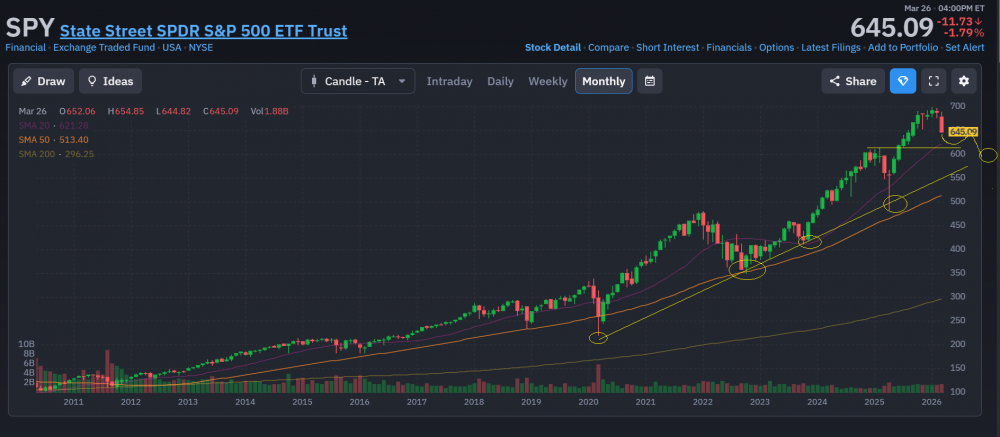Image resolution: width=1000 pixels, height=437 pixels.
Task: Open the Ideas lightbulb button
Action: tap(111, 81)
